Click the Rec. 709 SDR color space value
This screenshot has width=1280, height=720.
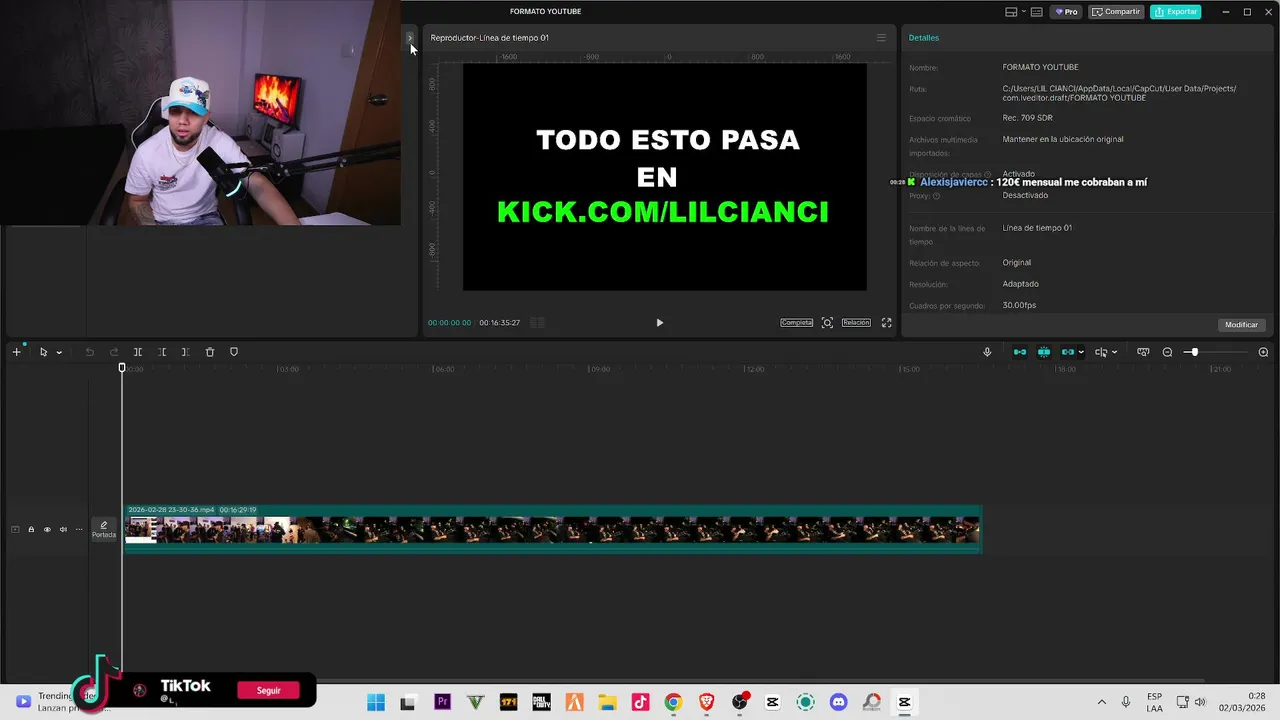click(x=1027, y=118)
